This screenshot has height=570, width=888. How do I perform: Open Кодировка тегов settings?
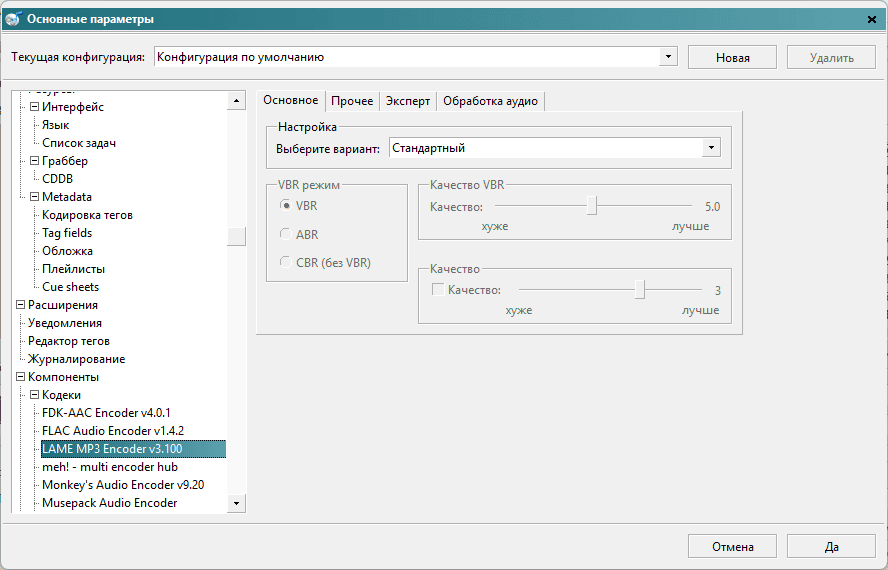87,215
